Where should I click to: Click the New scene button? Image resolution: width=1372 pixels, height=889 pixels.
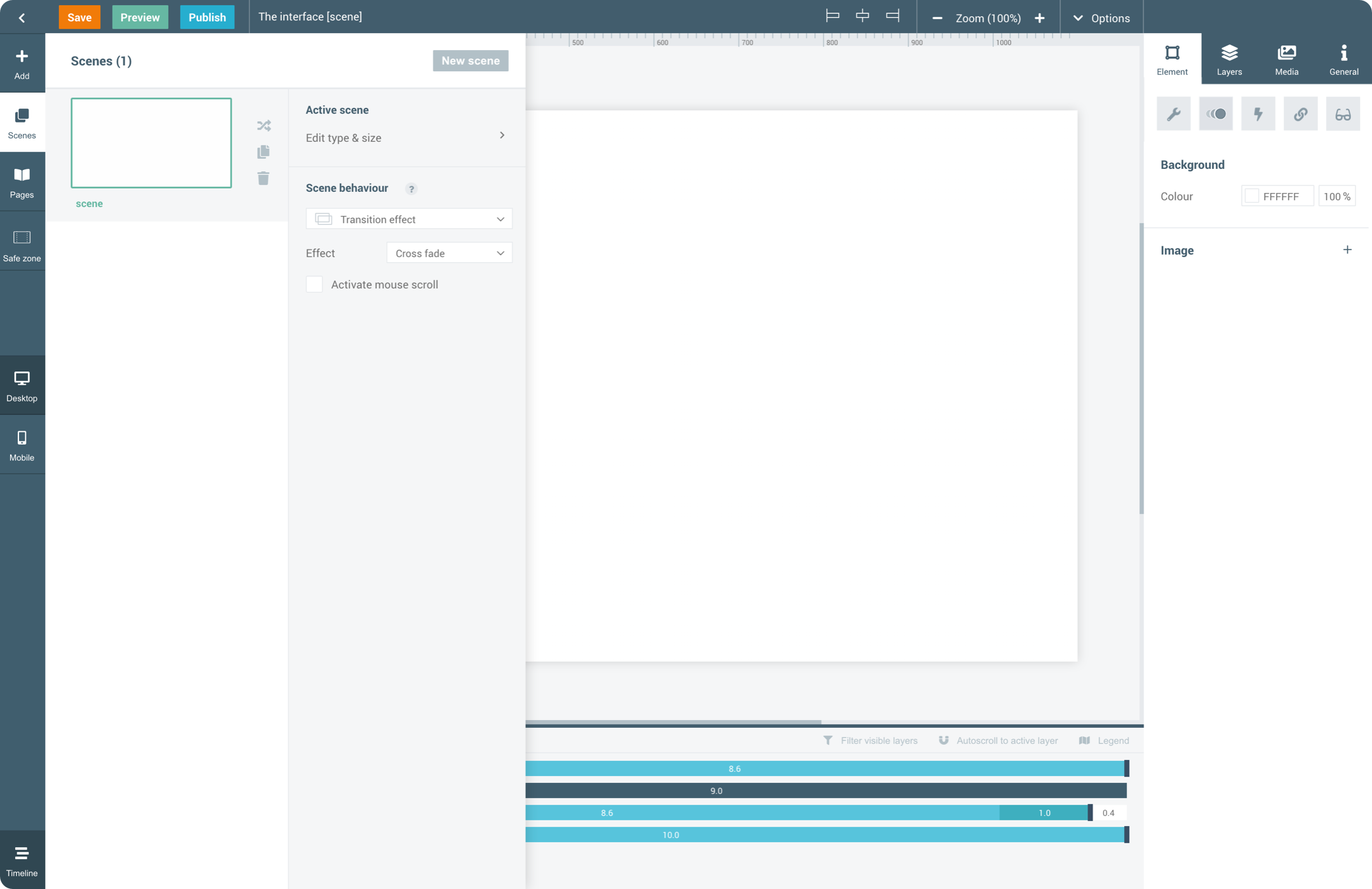point(470,61)
